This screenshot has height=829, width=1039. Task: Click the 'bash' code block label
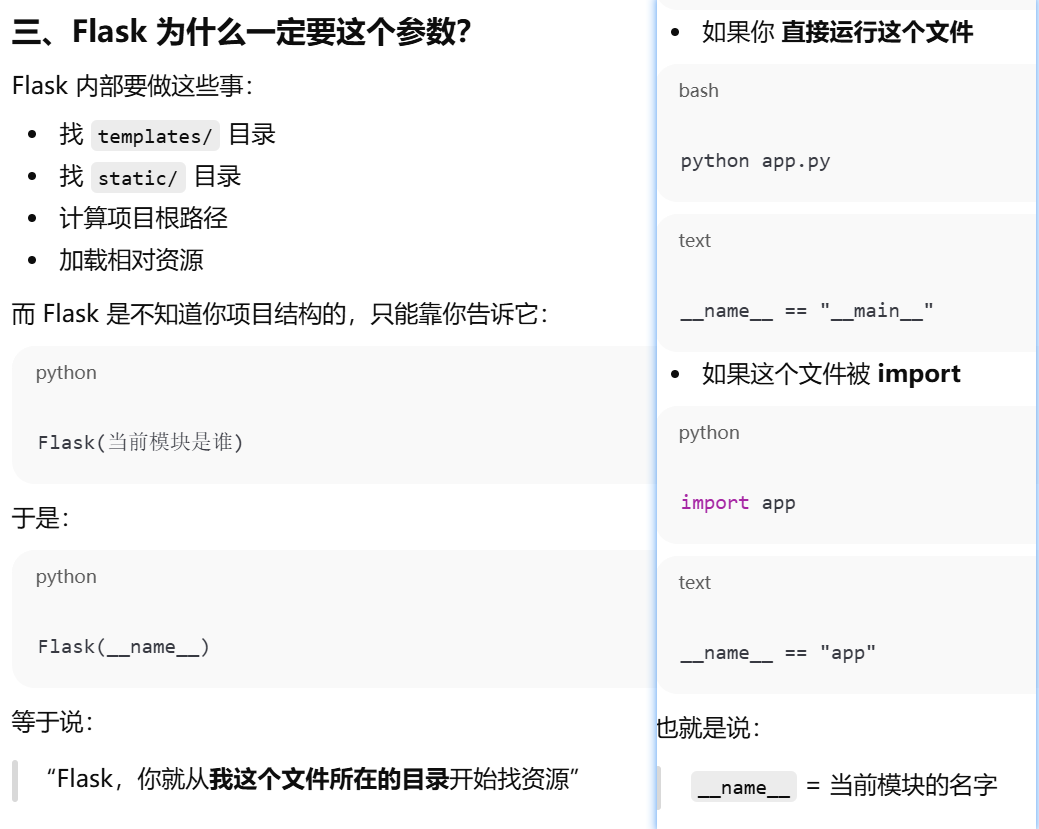click(x=698, y=91)
